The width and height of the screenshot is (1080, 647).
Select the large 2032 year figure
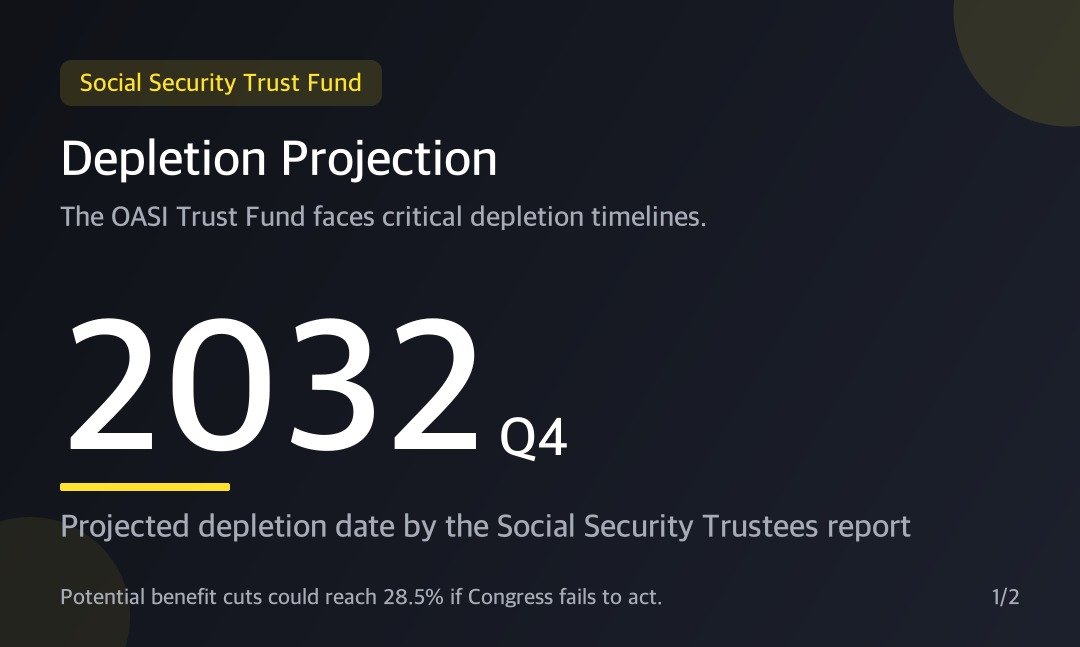[x=273, y=384]
